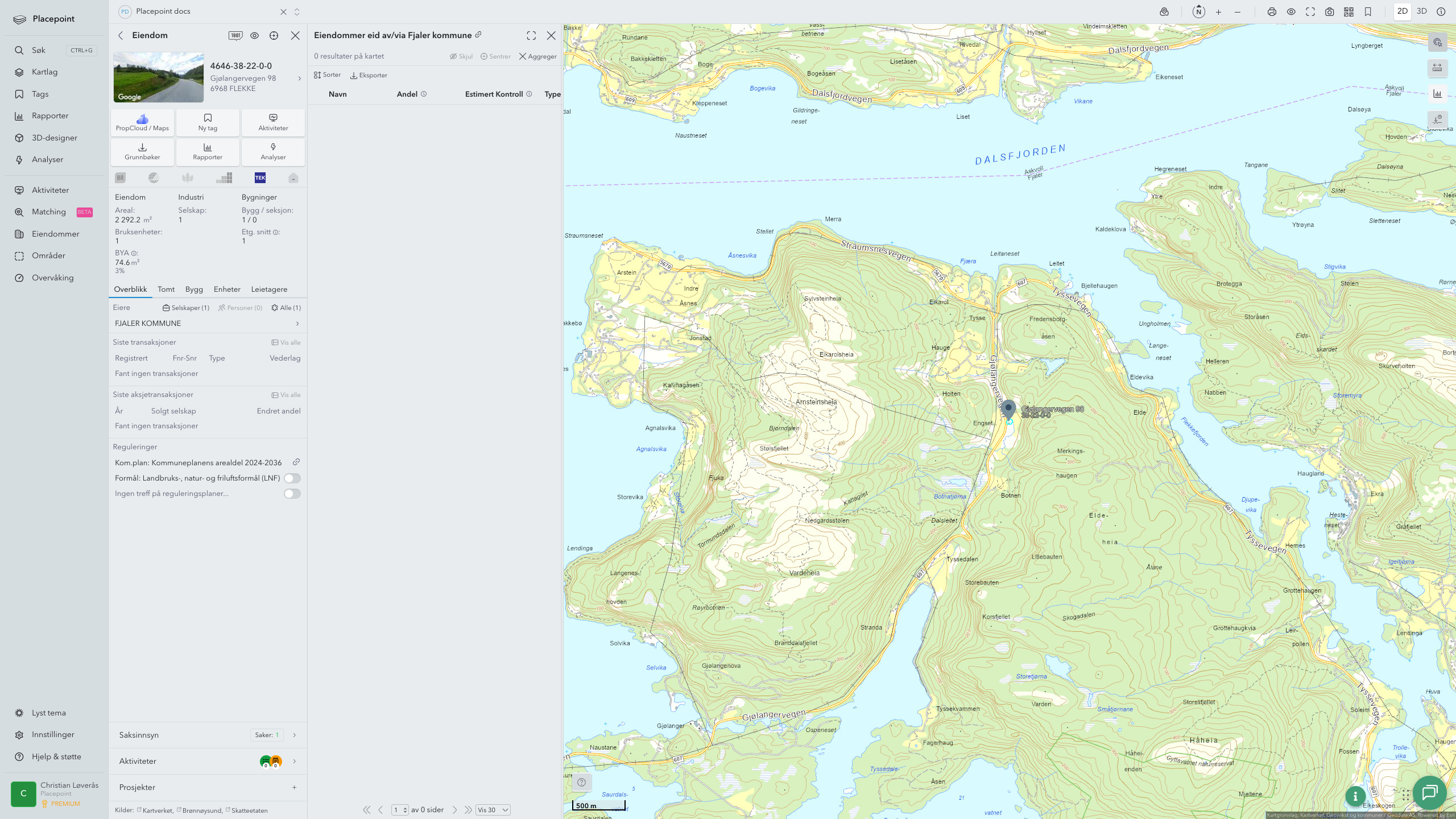Bookmark the current map view

(1368, 12)
